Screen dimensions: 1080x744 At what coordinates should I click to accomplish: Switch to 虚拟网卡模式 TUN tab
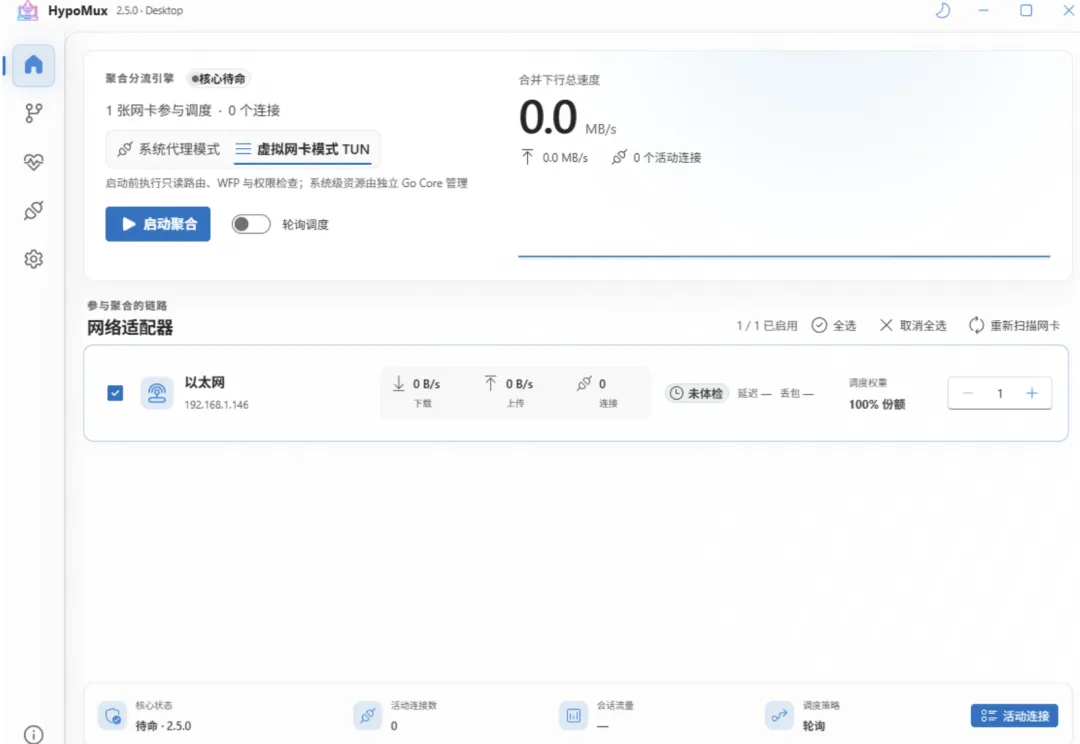tap(302, 149)
